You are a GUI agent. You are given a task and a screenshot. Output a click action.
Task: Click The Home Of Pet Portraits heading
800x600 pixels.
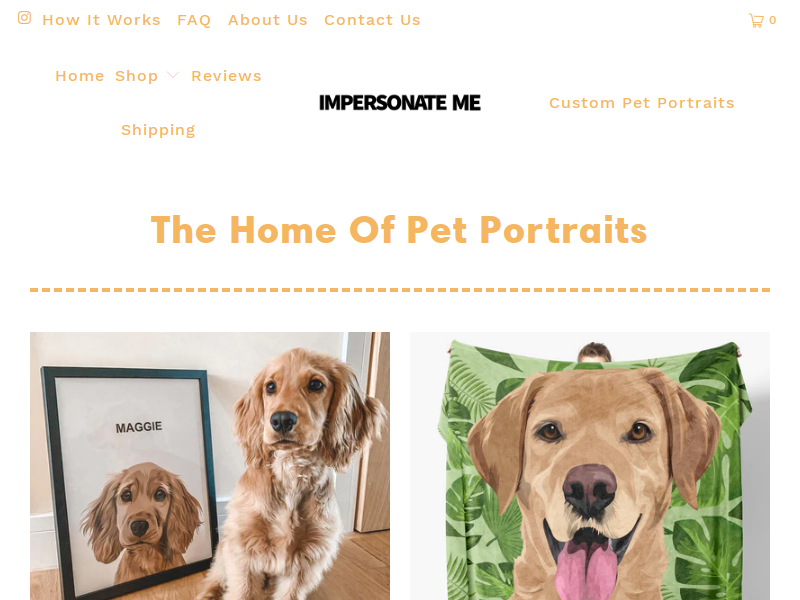tap(399, 230)
